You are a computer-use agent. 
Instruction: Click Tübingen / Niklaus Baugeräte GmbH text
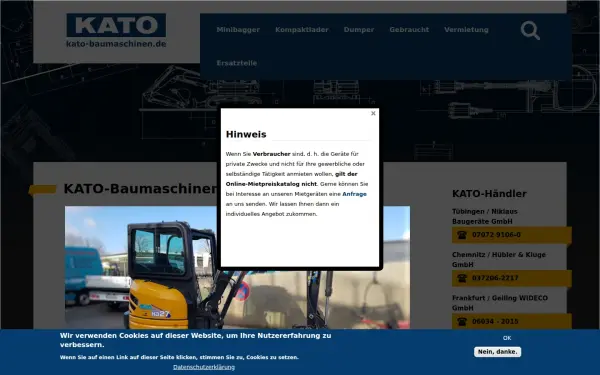point(484,216)
